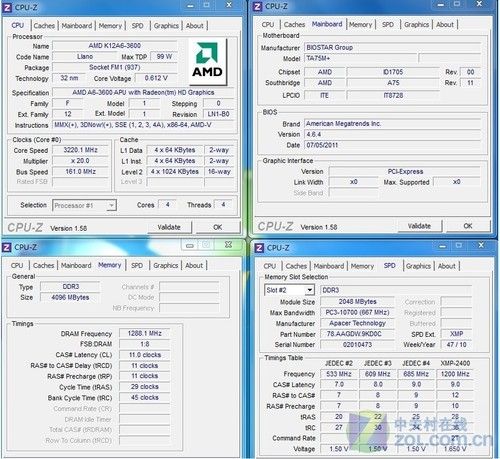
Task: Open Graphics tab in top-left CPU window
Action: (x=166, y=26)
